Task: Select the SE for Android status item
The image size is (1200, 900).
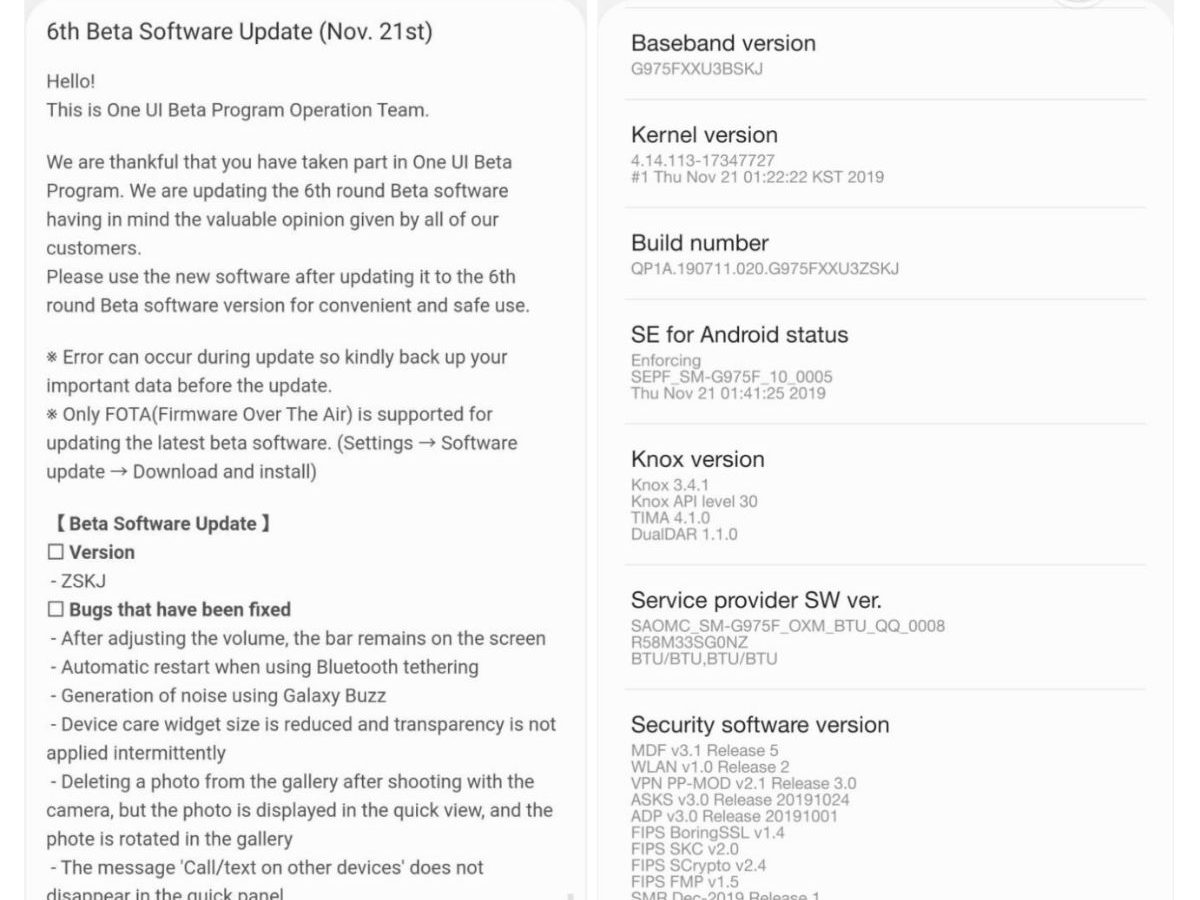Action: point(739,335)
